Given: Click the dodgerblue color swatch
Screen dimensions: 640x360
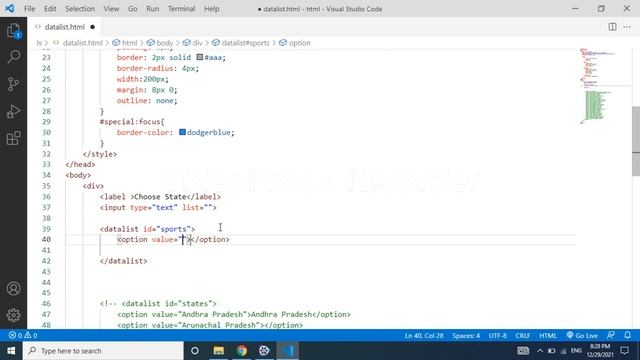Looking at the screenshot, I should pyautogui.click(x=182, y=132).
